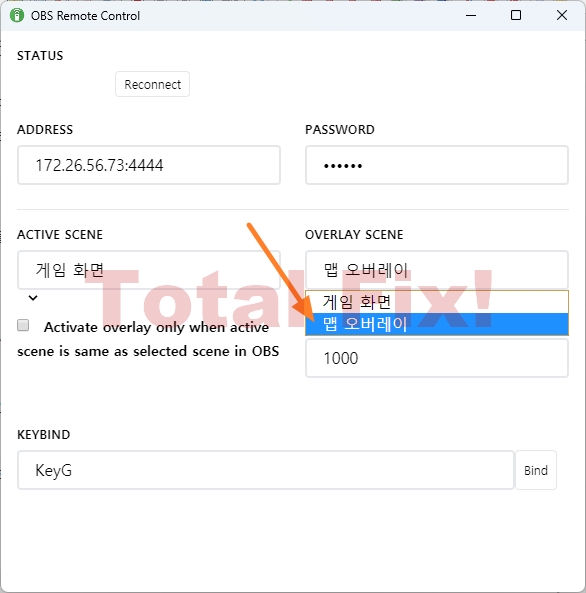This screenshot has height=593, width=586.
Task: Select 게임 화면 in the overlay dropdown list
Action: (437, 302)
